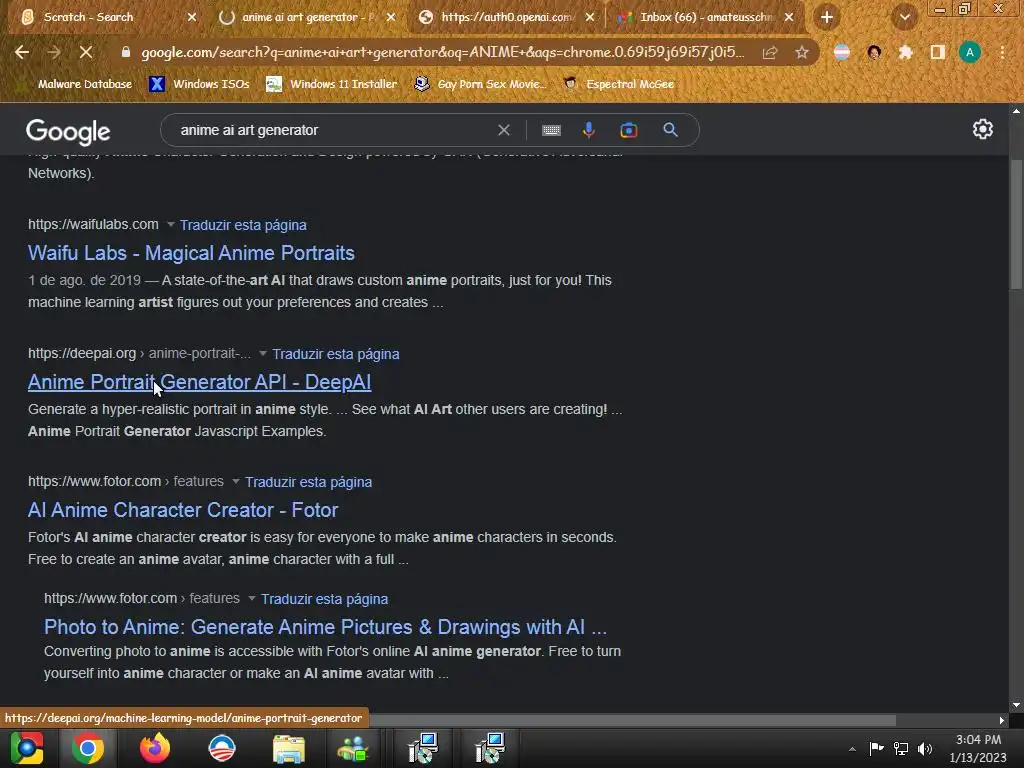Open the volume speaker tray icon

pos(925,748)
